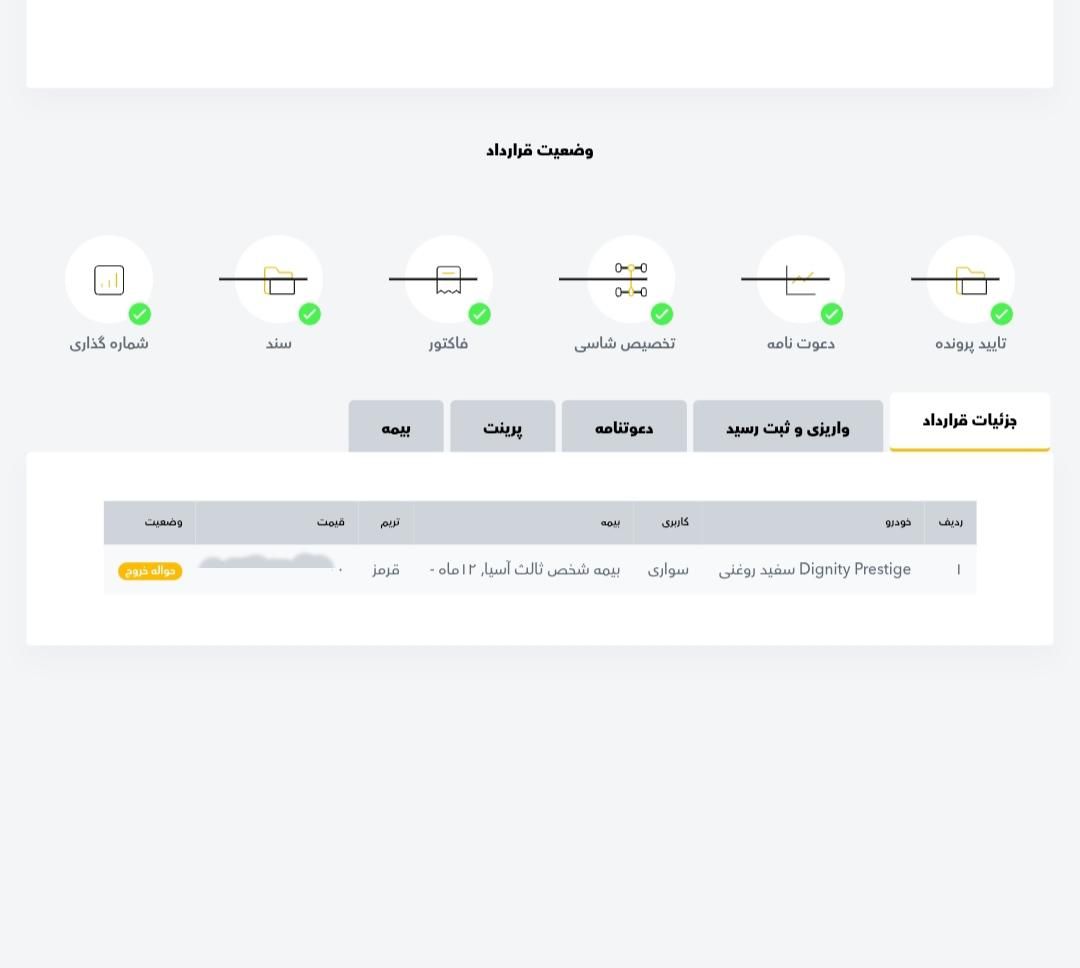Switch to واریزی و ثبت رسید tab
1080x968 pixels.
coord(788,426)
